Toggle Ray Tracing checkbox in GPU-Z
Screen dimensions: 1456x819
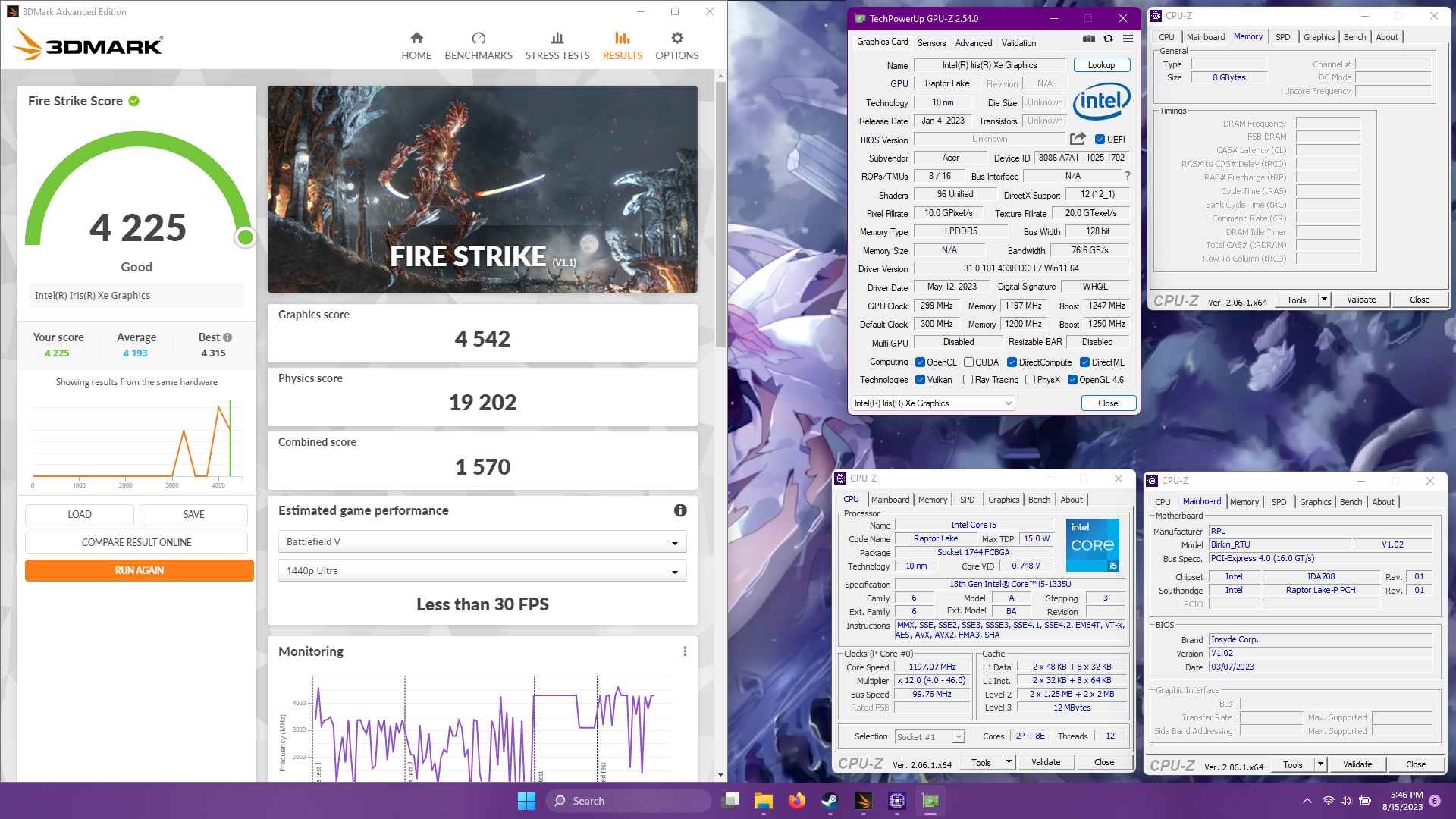(968, 380)
